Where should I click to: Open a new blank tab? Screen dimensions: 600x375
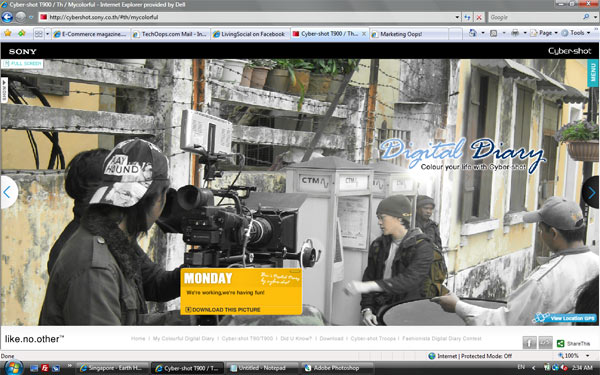tap(455, 34)
